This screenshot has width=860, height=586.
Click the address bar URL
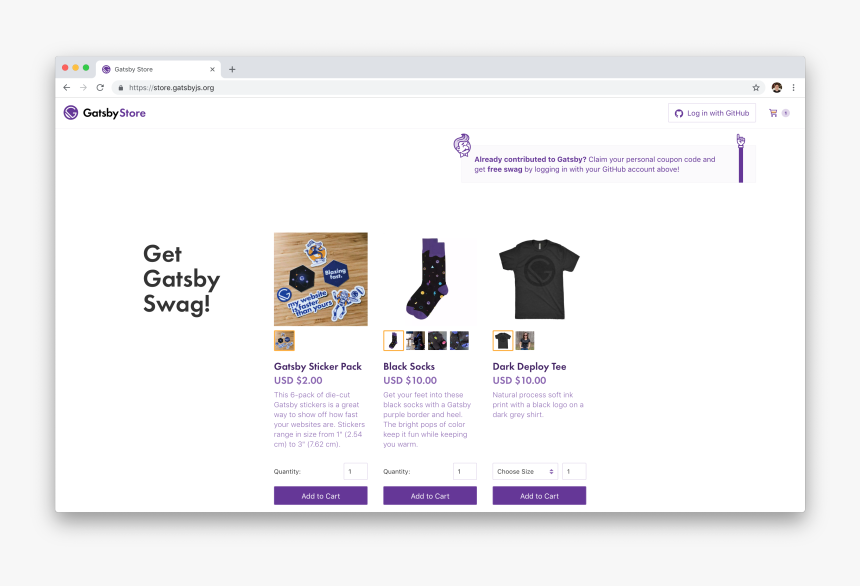click(172, 88)
